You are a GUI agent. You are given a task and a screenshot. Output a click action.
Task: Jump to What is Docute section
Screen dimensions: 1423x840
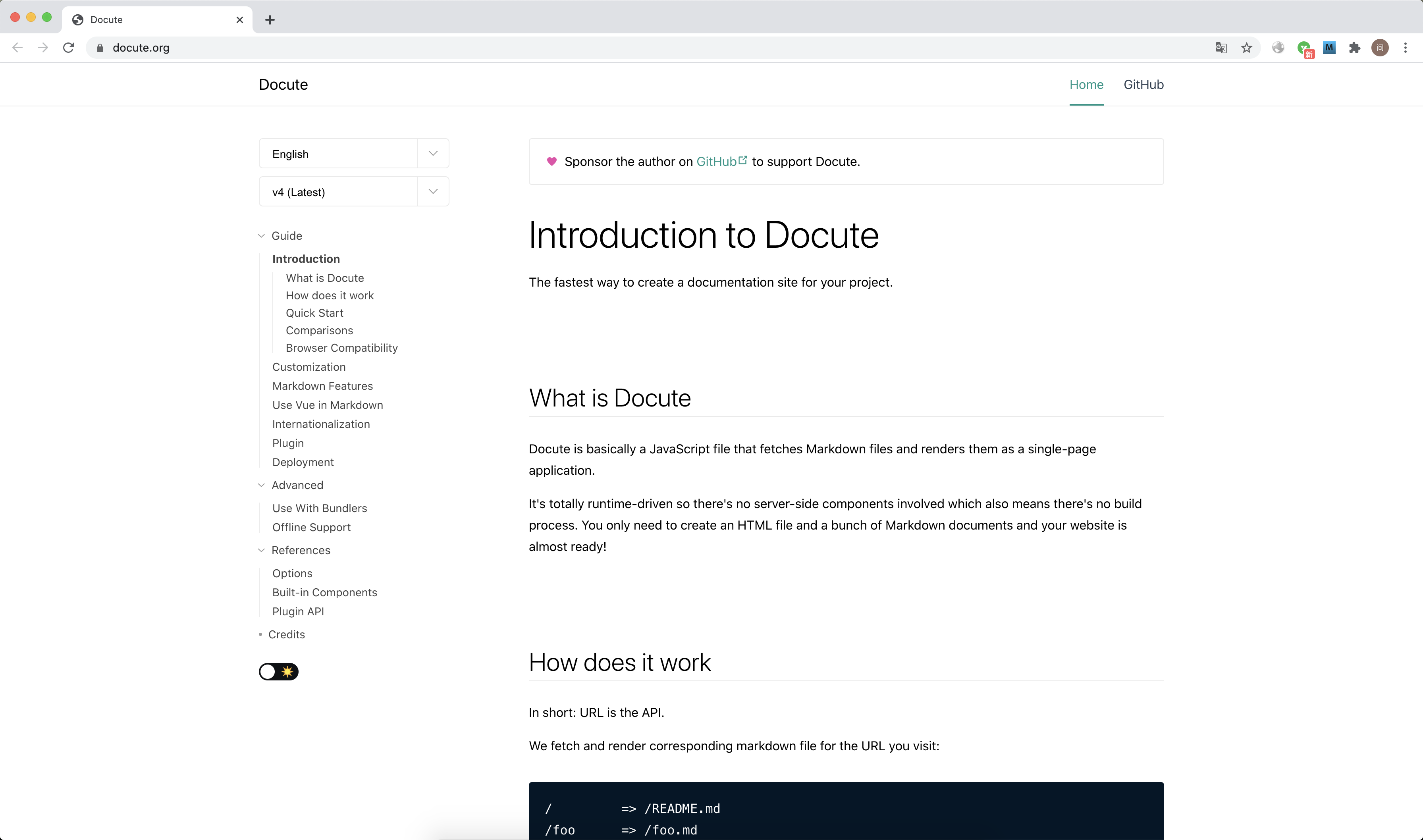click(x=325, y=278)
